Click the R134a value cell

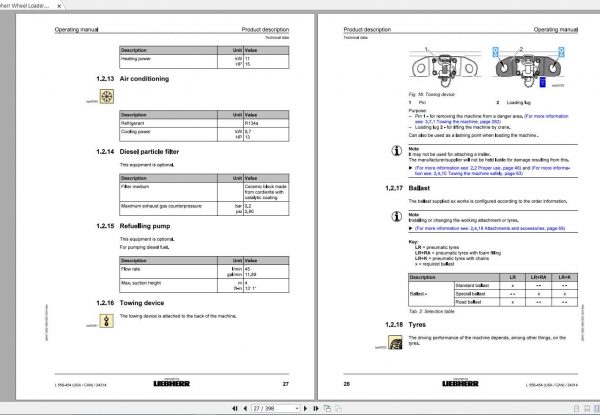[x=266, y=123]
